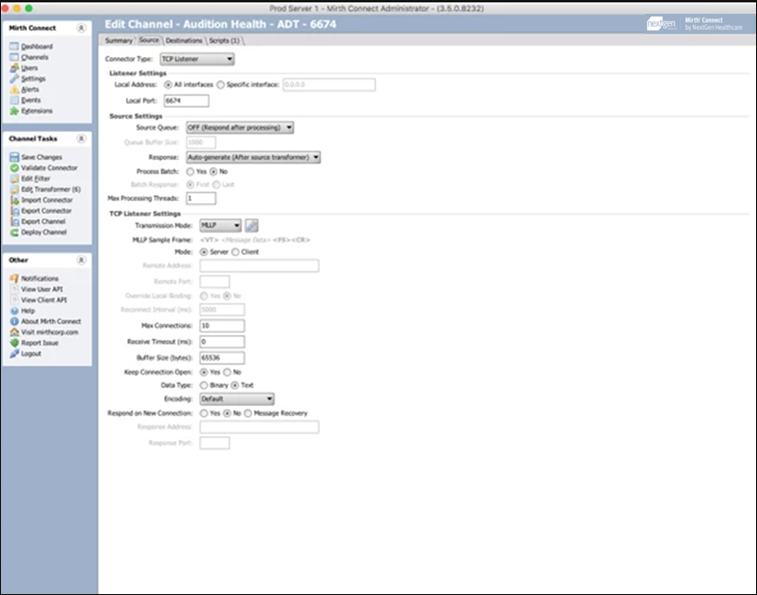The width and height of the screenshot is (757, 595).
Task: Open the Transmission Mode MLLP dropdown
Action: point(220,225)
